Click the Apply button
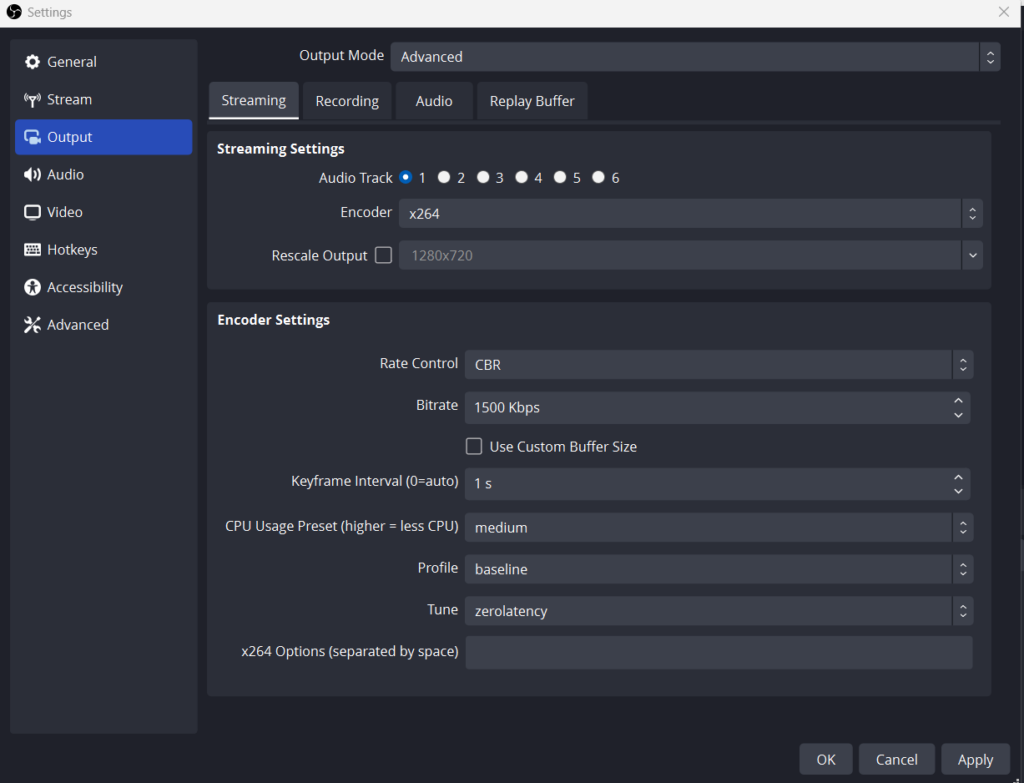The image size is (1024, 783). pyautogui.click(x=975, y=759)
